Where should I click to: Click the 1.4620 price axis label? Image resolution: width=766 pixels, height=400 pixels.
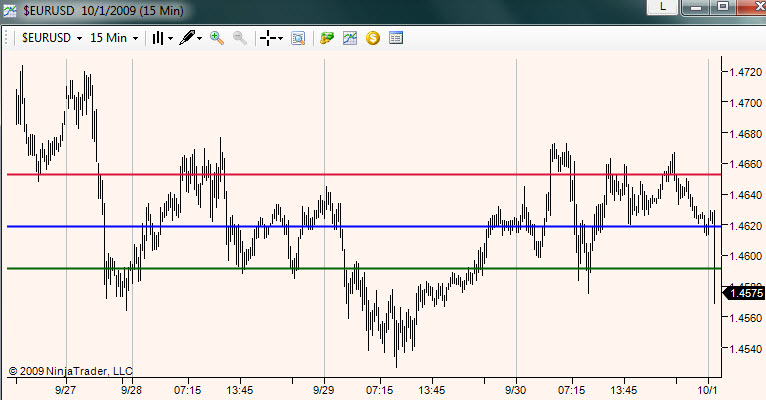tap(745, 226)
